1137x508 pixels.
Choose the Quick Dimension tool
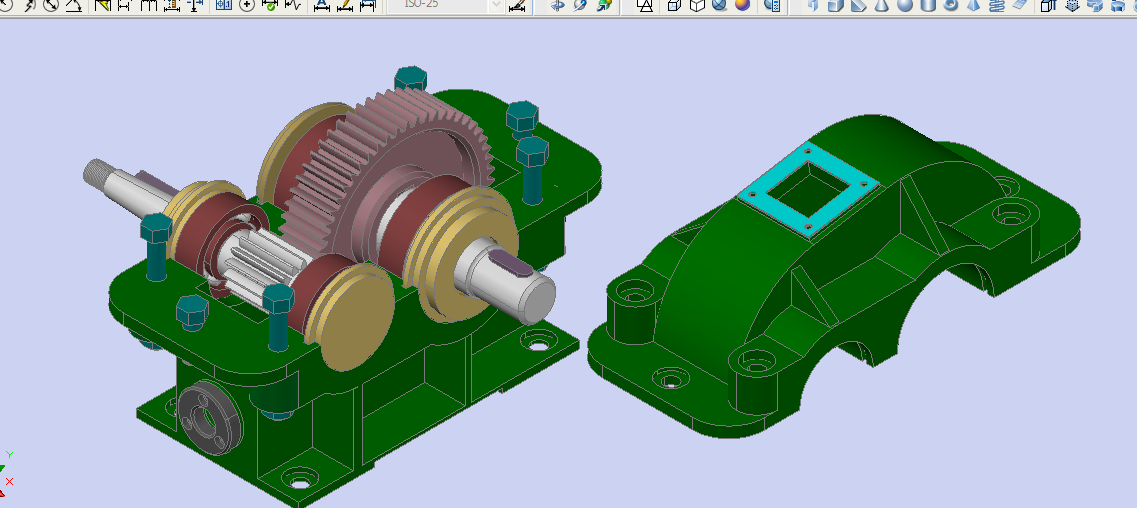[102, 4]
